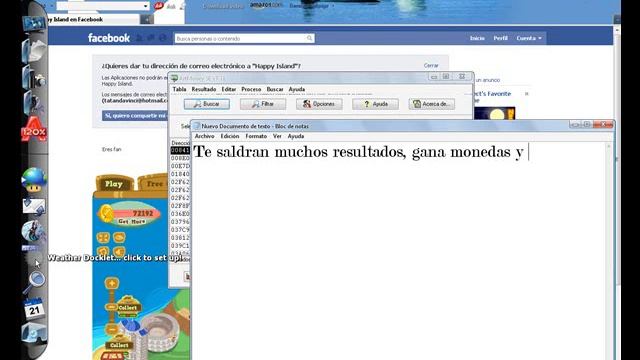Open the Edición menu in Notepad
Viewport: 640px width, 360px height.
coord(230,136)
